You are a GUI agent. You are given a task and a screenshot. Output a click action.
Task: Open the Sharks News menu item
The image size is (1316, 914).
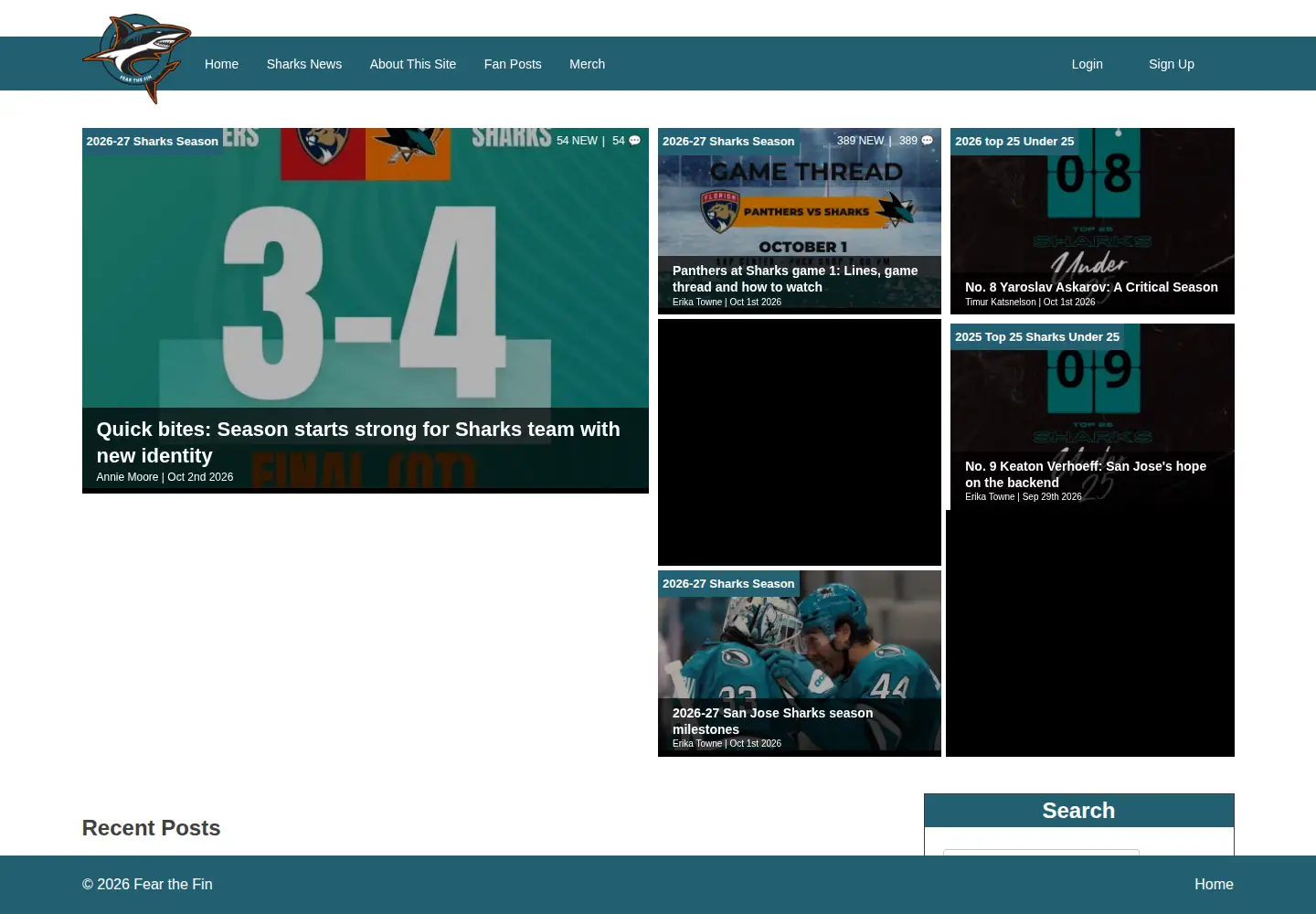point(304,64)
